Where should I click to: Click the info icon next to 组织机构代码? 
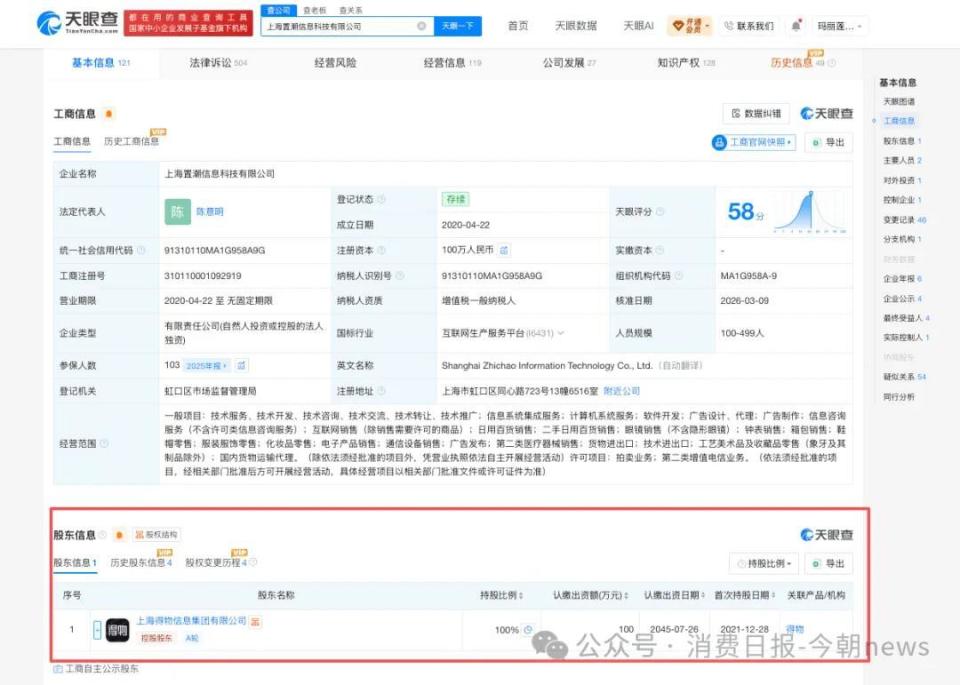click(678, 275)
